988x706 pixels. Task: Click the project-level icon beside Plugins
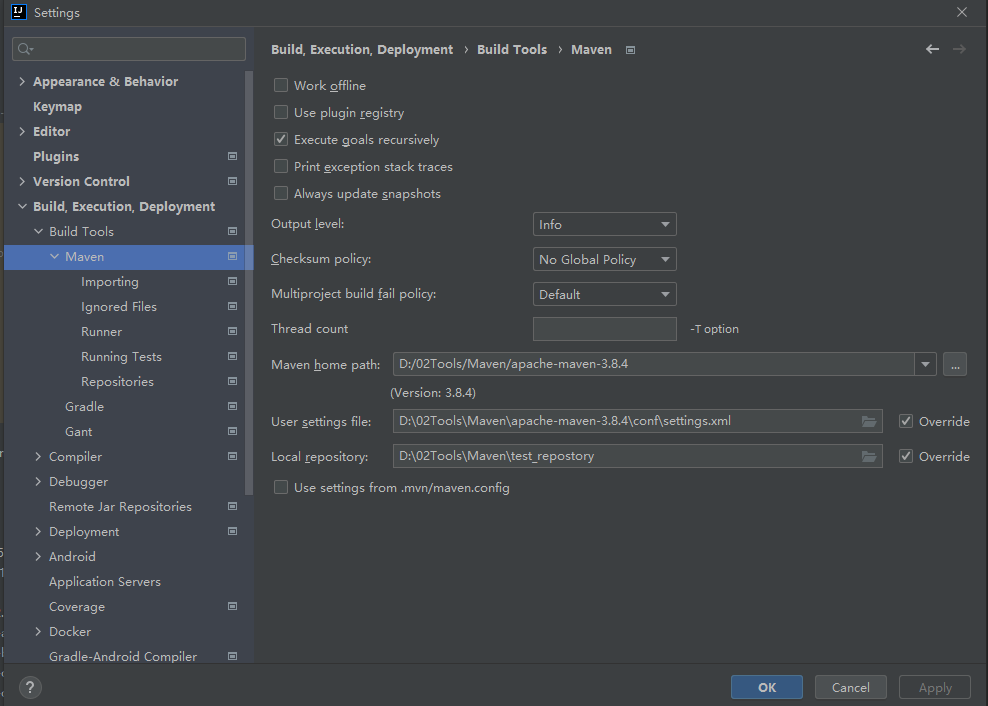click(x=233, y=156)
